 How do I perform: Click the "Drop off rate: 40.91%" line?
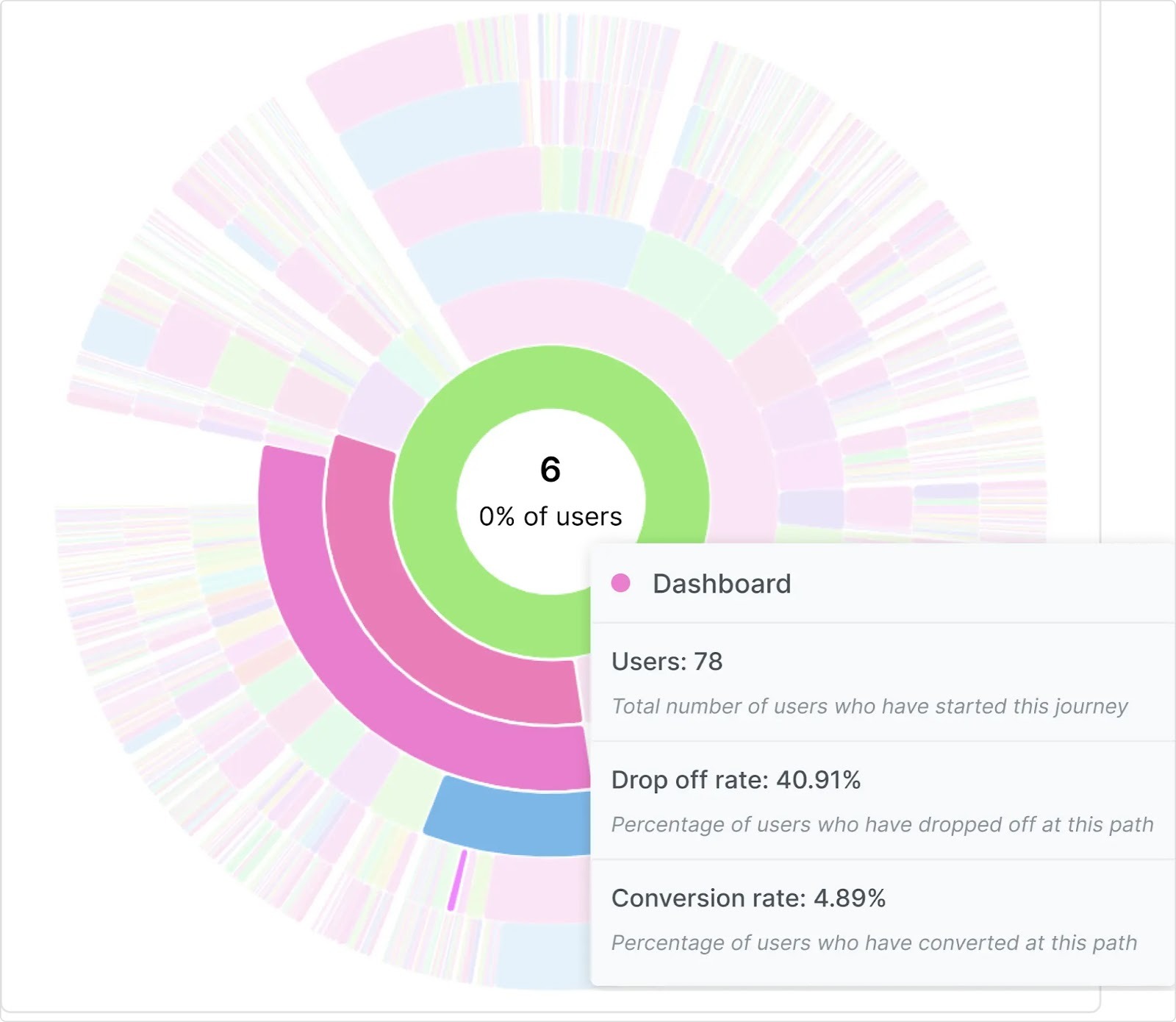point(736,779)
